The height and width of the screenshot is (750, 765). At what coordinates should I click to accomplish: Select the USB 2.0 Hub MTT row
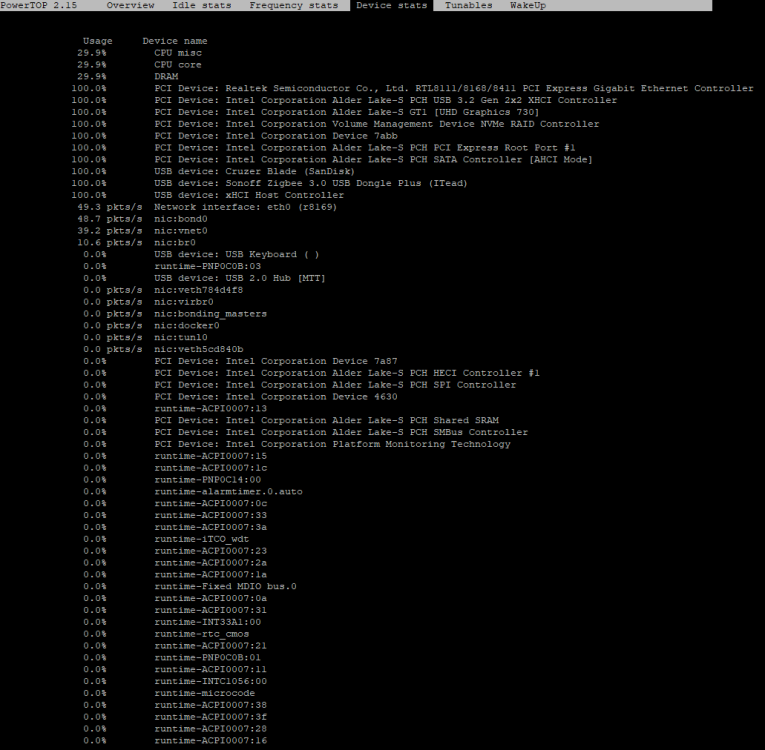point(204,278)
